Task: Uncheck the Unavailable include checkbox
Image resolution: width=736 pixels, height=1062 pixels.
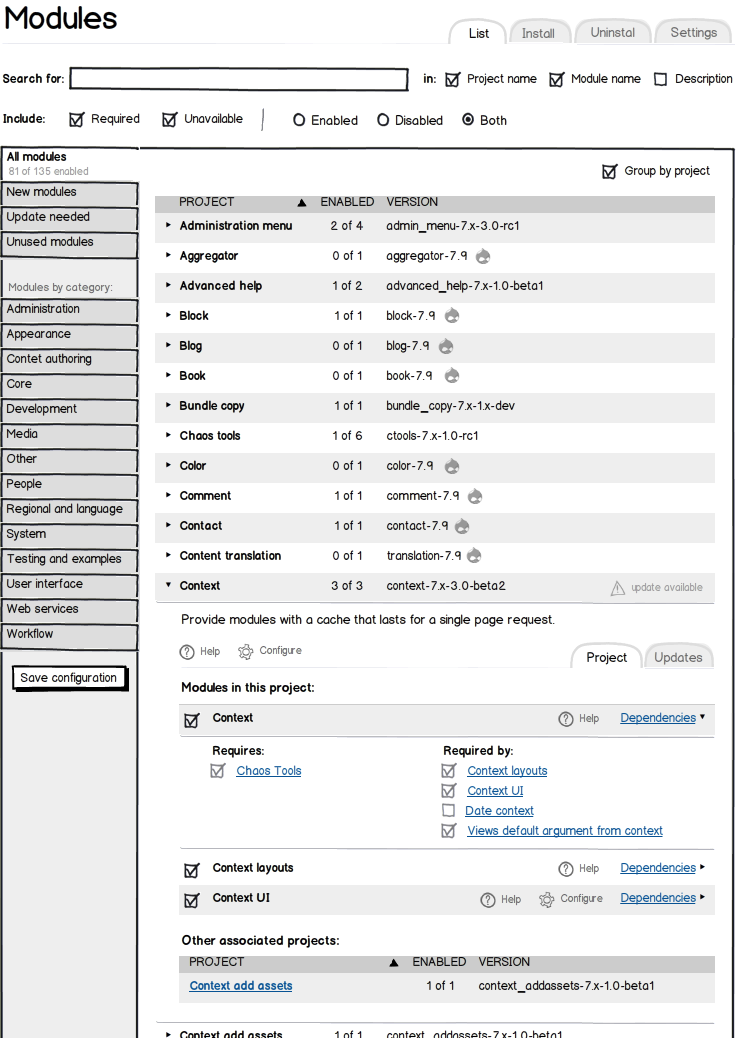Action: point(169,119)
